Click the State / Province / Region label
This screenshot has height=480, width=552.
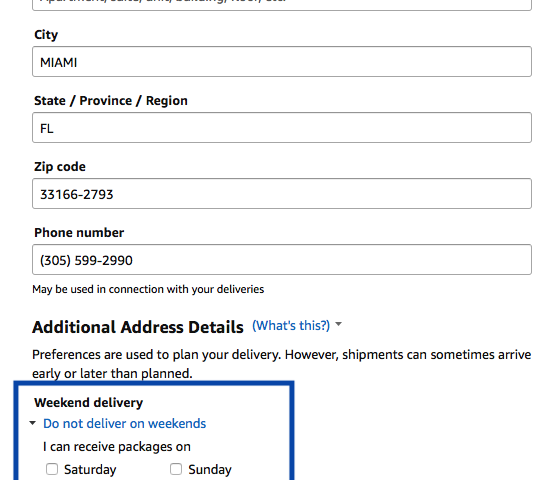(x=111, y=101)
